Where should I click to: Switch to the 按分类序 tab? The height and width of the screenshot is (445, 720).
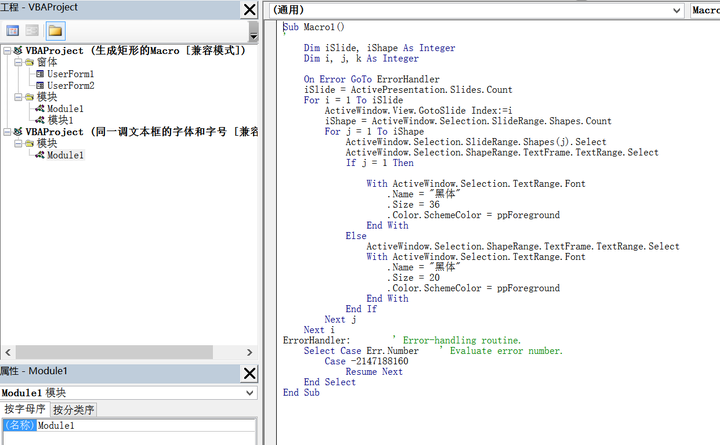click(x=73, y=410)
